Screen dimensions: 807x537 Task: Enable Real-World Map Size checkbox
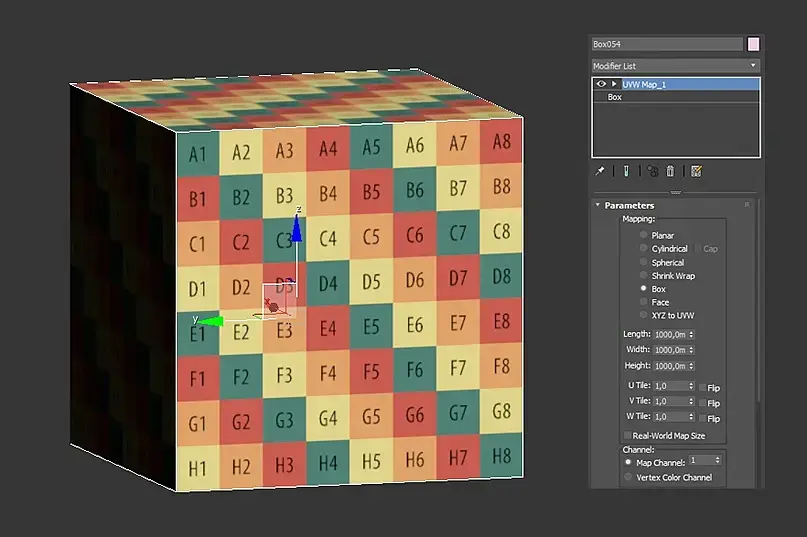pos(627,436)
